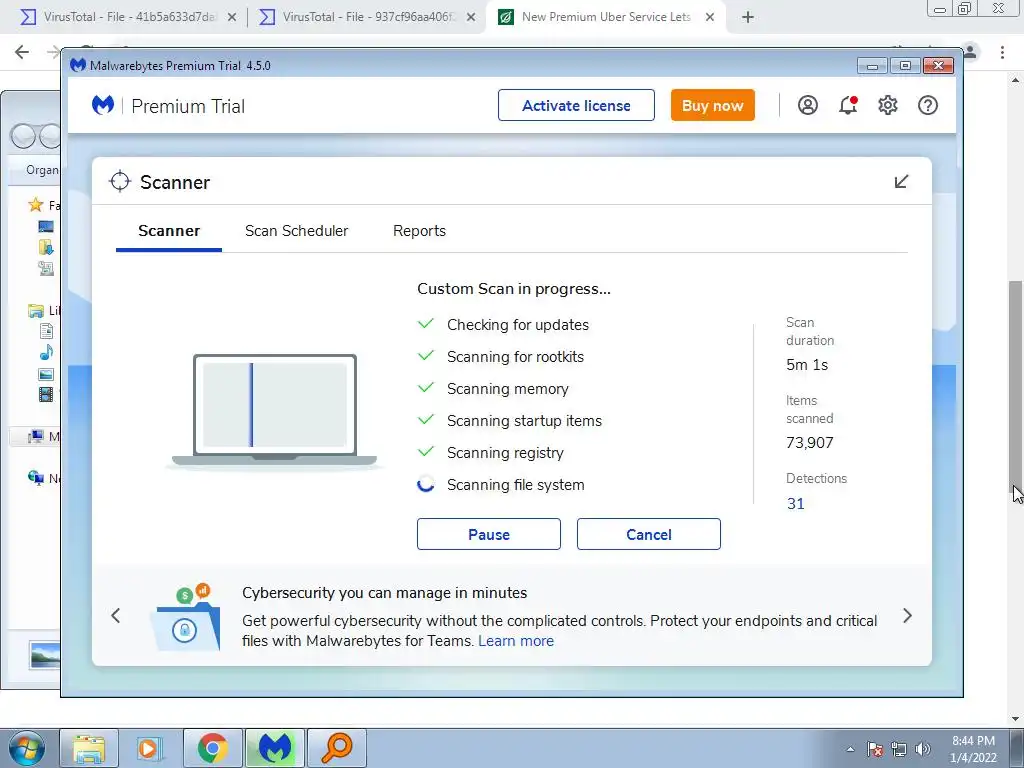Open the account profile icon

(808, 105)
